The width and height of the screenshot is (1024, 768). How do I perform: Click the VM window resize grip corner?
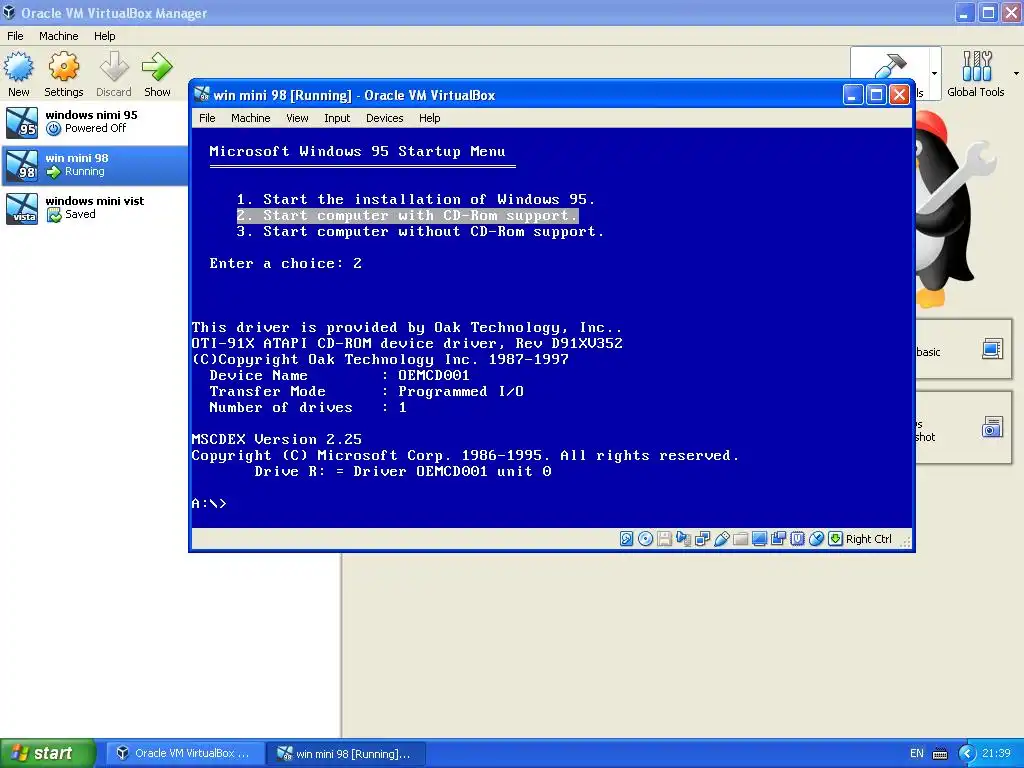[x=905, y=541]
